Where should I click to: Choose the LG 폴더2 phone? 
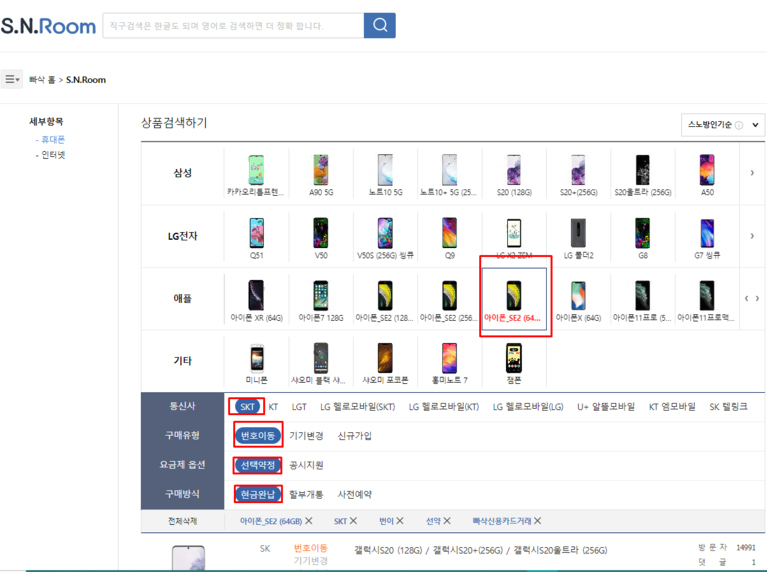(x=579, y=238)
